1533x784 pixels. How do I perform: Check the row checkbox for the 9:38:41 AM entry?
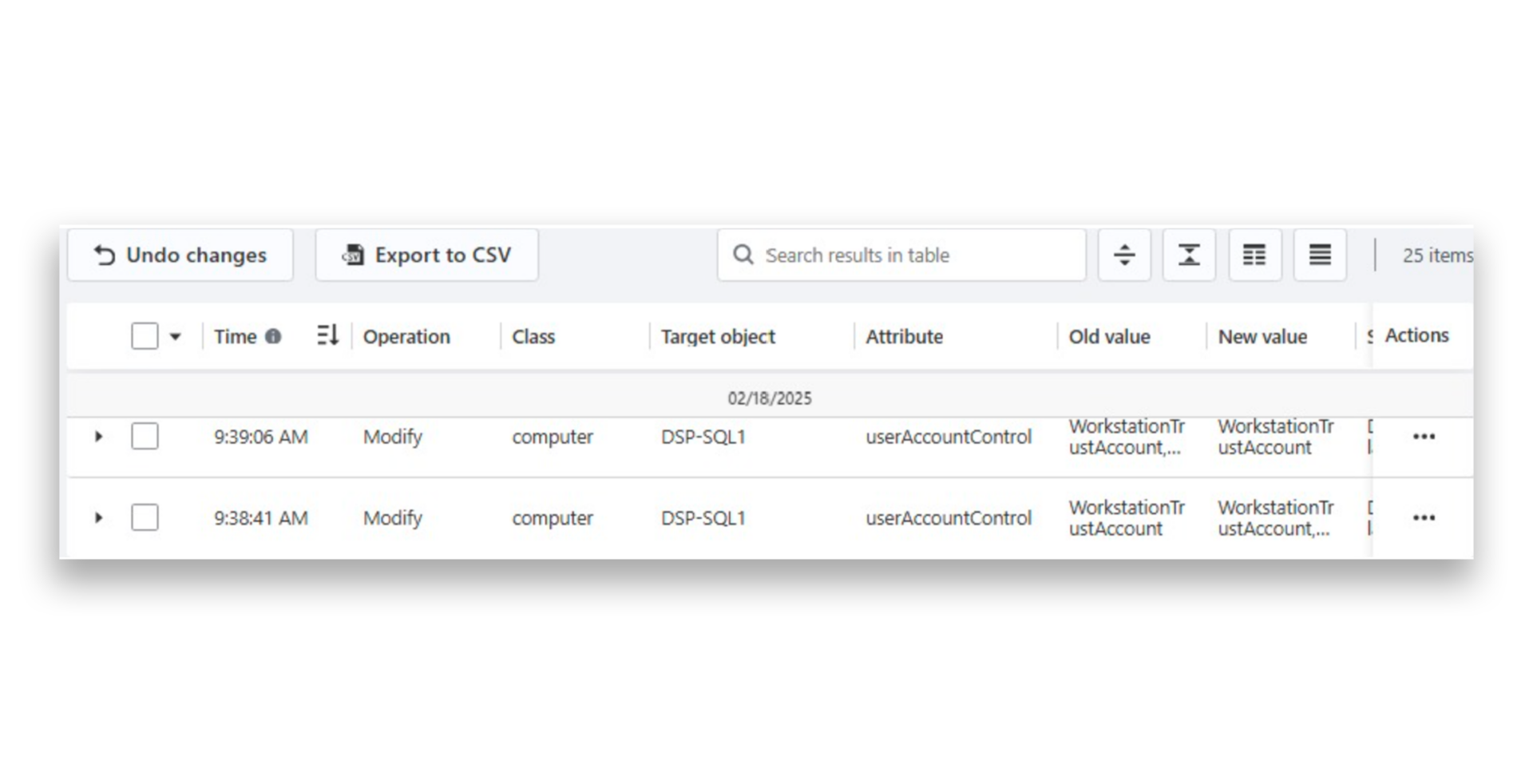point(145,517)
